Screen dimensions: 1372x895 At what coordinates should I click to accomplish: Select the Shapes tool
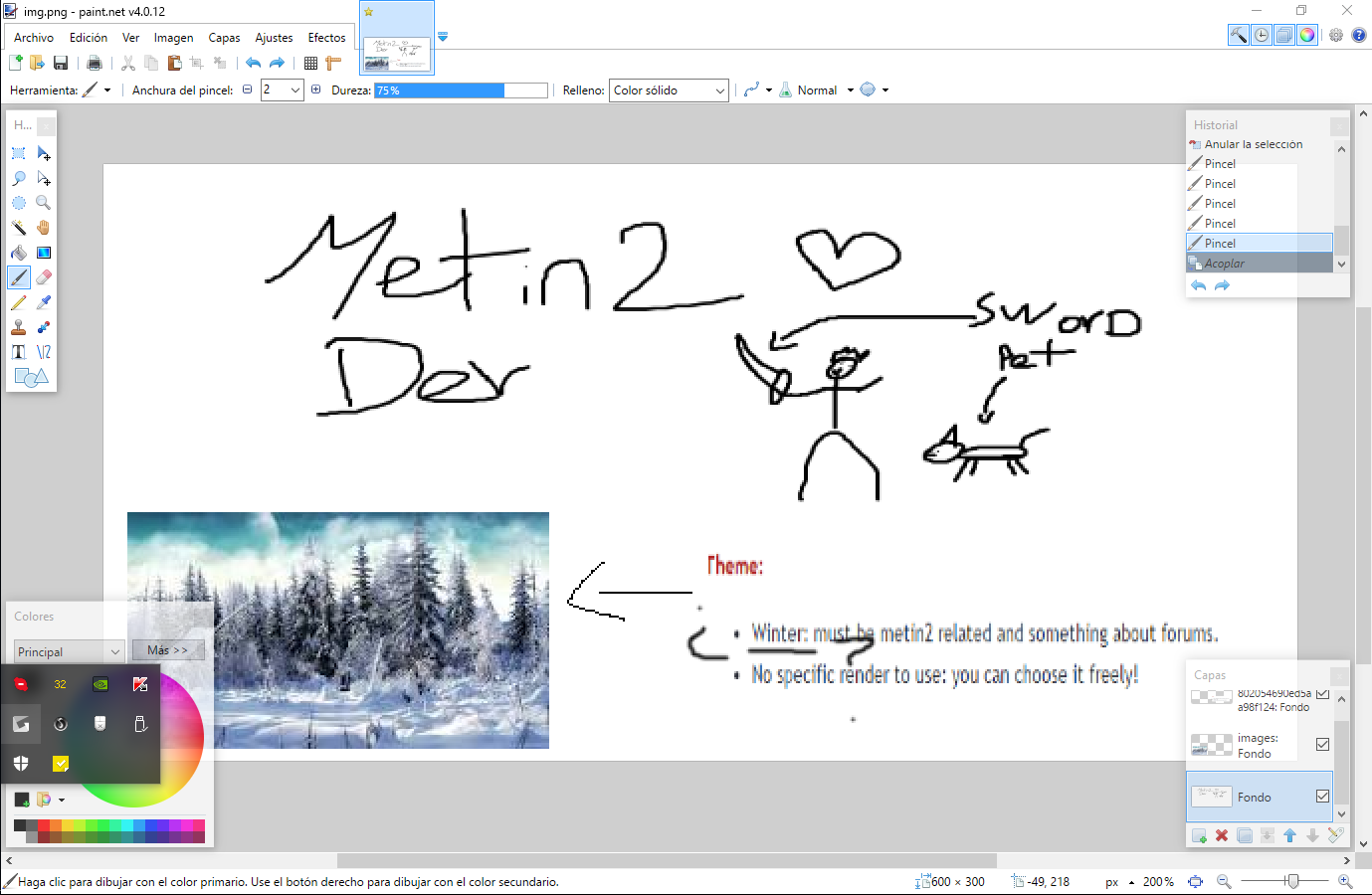pyautogui.click(x=31, y=377)
